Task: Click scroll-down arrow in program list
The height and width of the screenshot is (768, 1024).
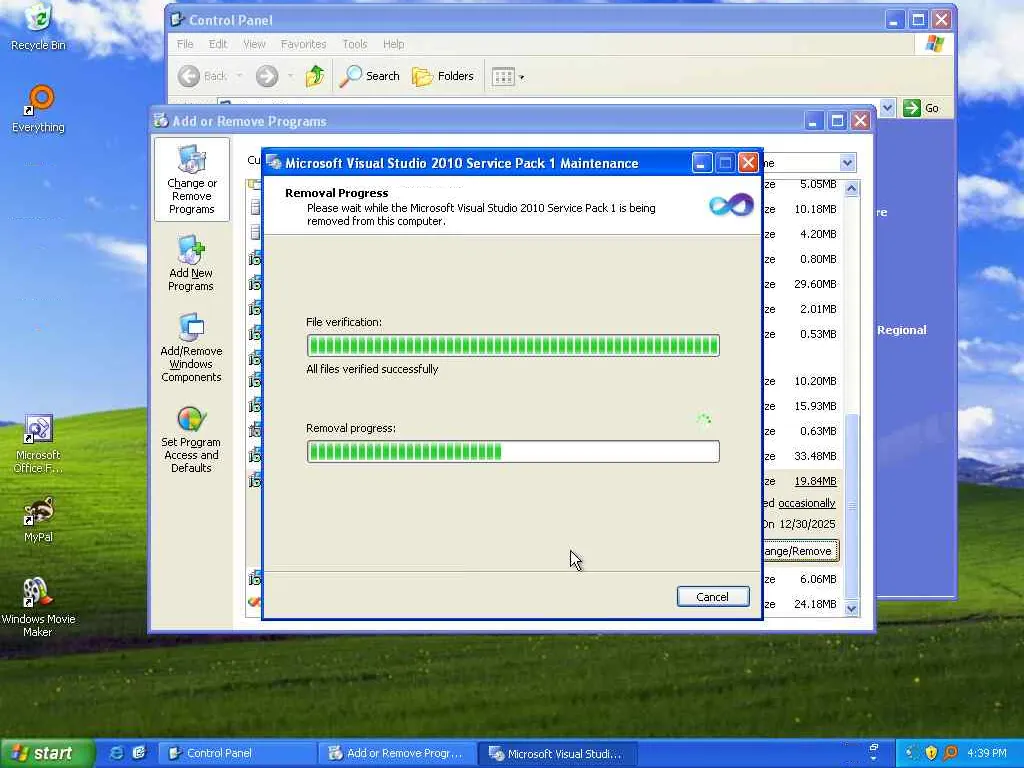Action: (x=851, y=608)
